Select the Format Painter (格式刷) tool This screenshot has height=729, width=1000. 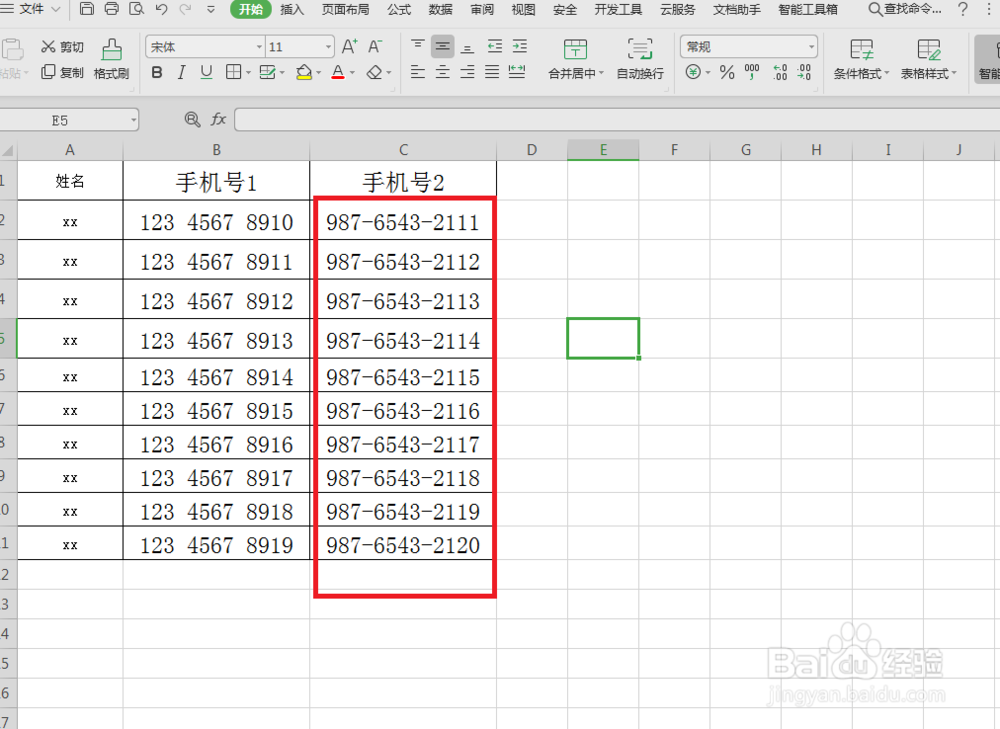(112, 59)
